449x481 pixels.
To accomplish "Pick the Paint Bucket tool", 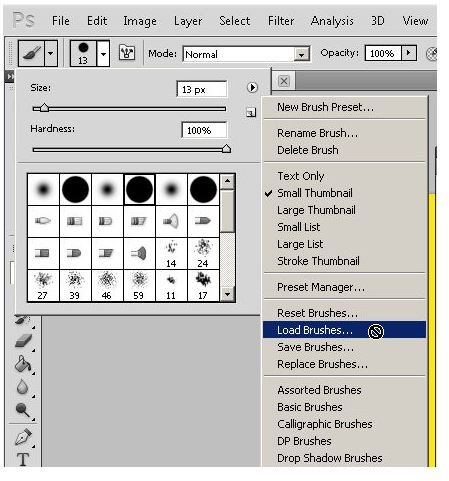I will click(23, 364).
